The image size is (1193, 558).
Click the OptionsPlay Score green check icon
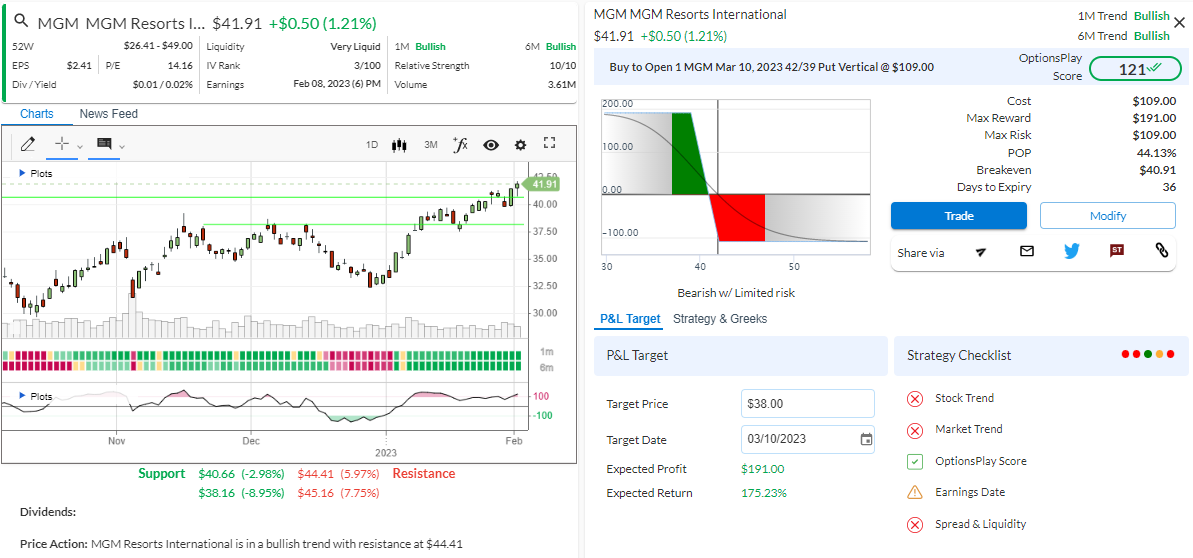point(915,461)
